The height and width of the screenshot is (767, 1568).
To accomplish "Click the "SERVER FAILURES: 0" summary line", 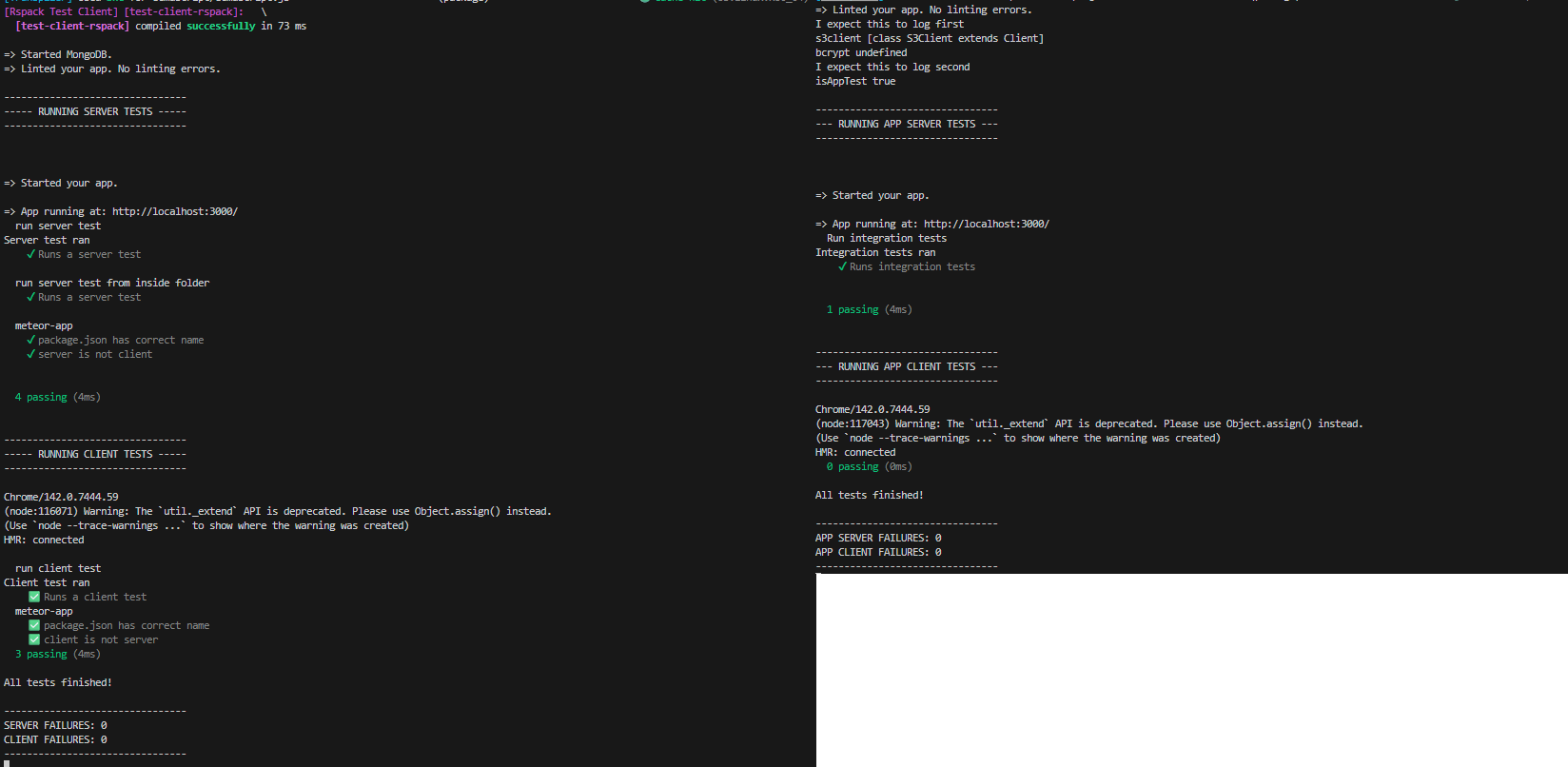I will [x=55, y=725].
